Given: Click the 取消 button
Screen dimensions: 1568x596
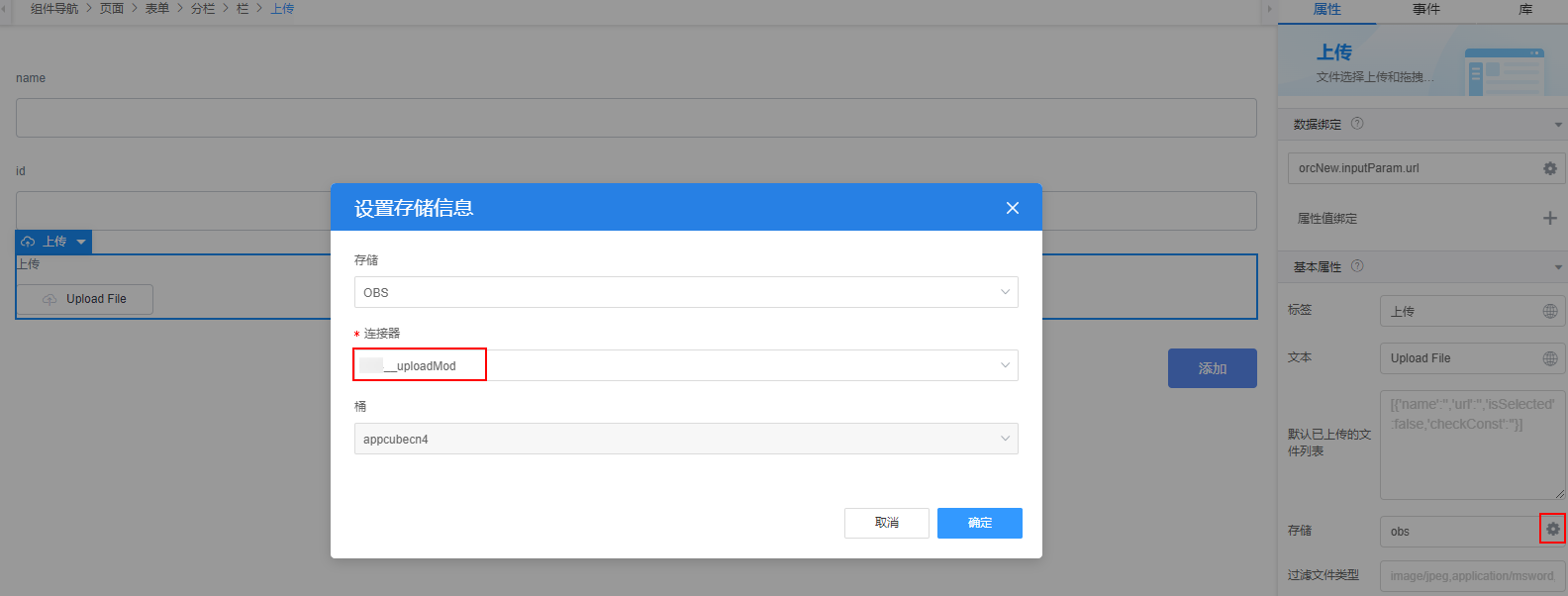Looking at the screenshot, I should (887, 523).
